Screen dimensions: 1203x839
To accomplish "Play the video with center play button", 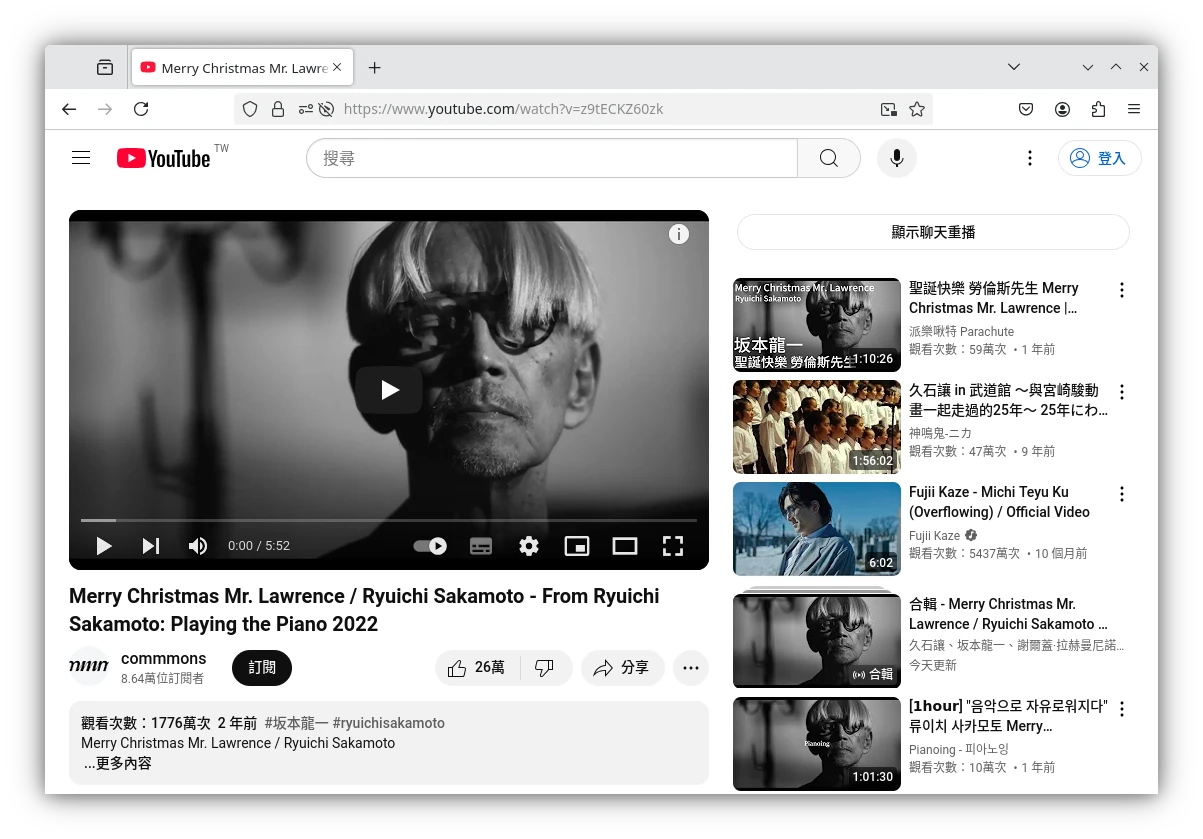I will pos(389,390).
